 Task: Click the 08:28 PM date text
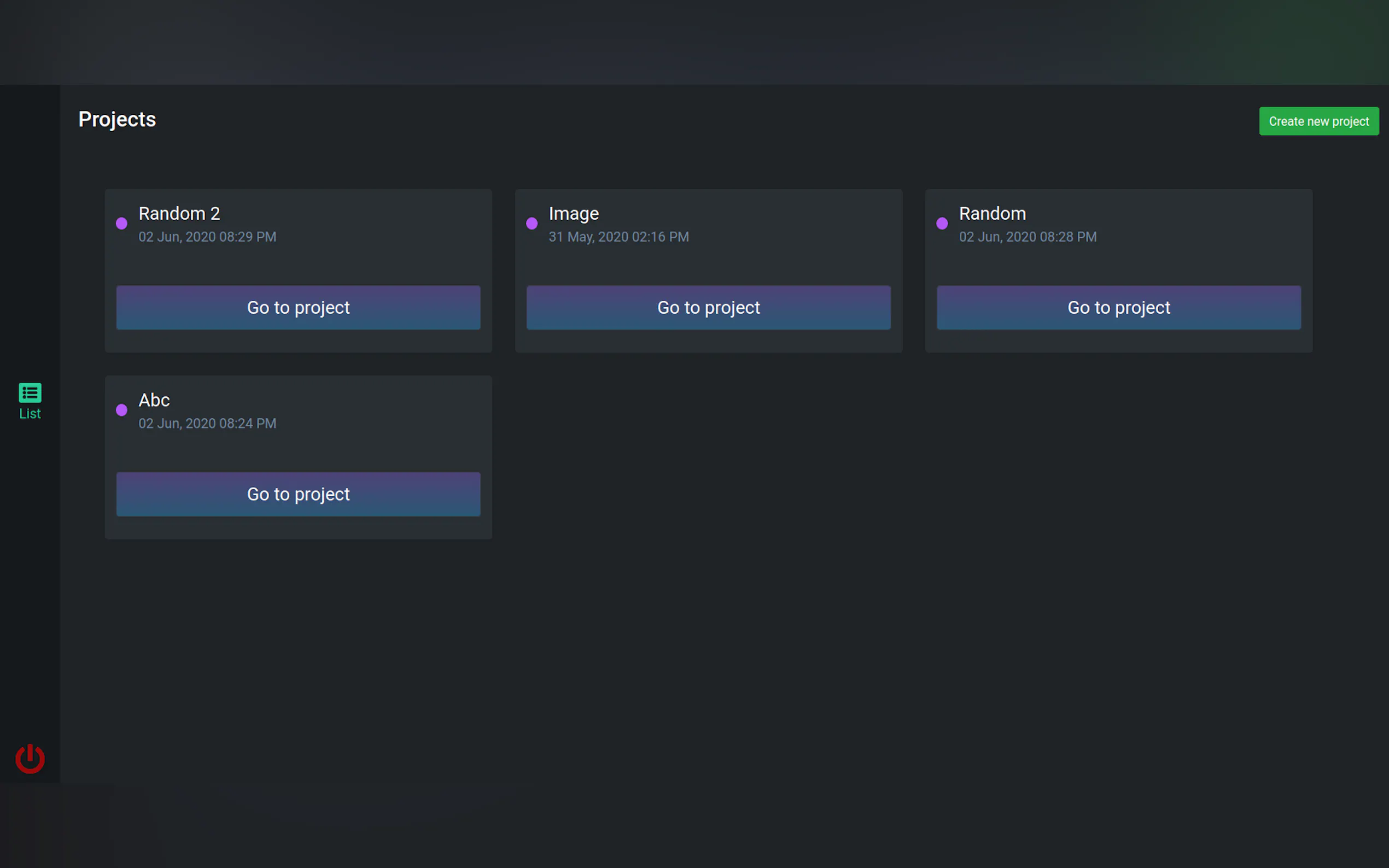(x=1028, y=237)
